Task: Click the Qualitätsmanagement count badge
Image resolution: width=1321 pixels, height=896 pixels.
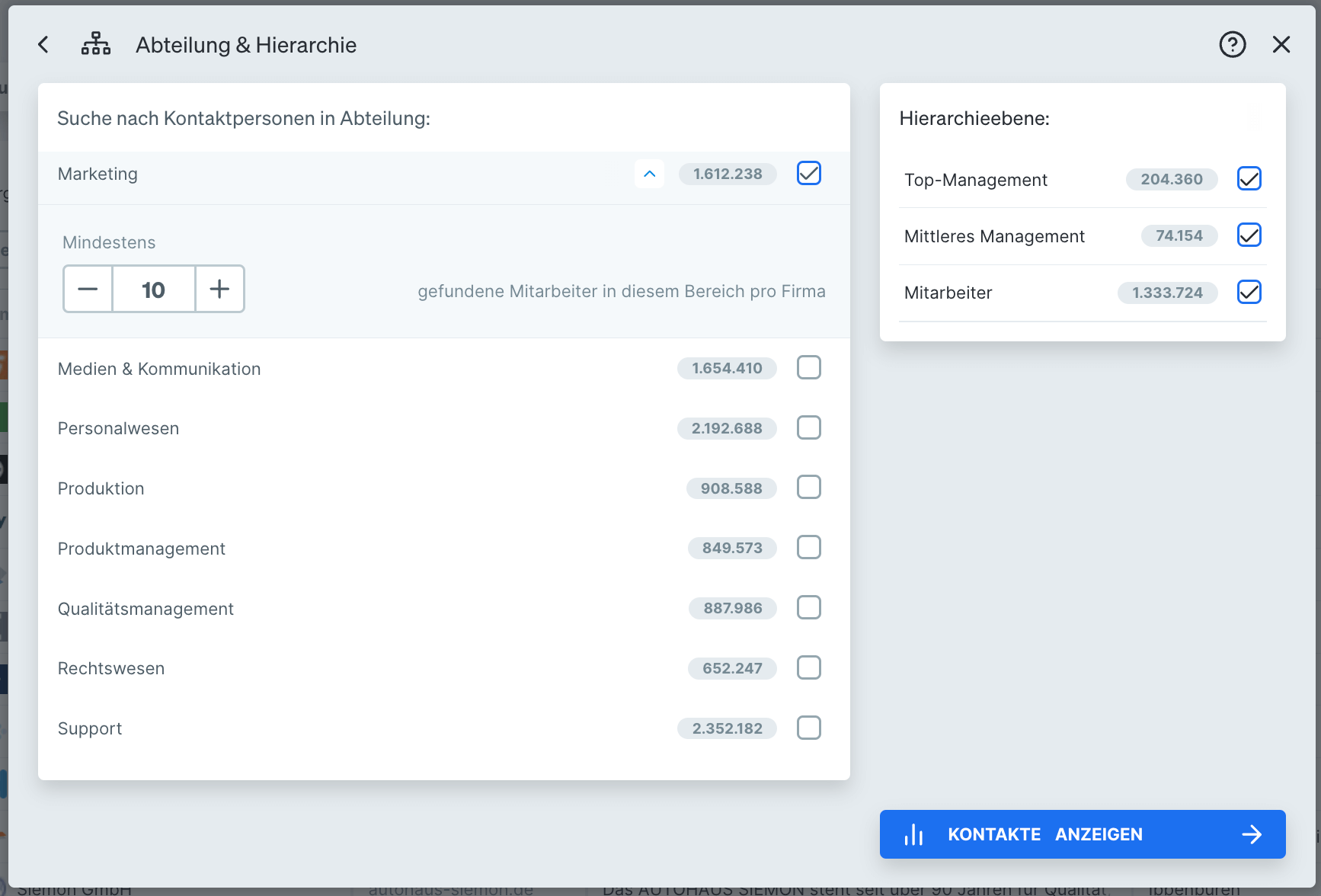Action: click(x=731, y=608)
